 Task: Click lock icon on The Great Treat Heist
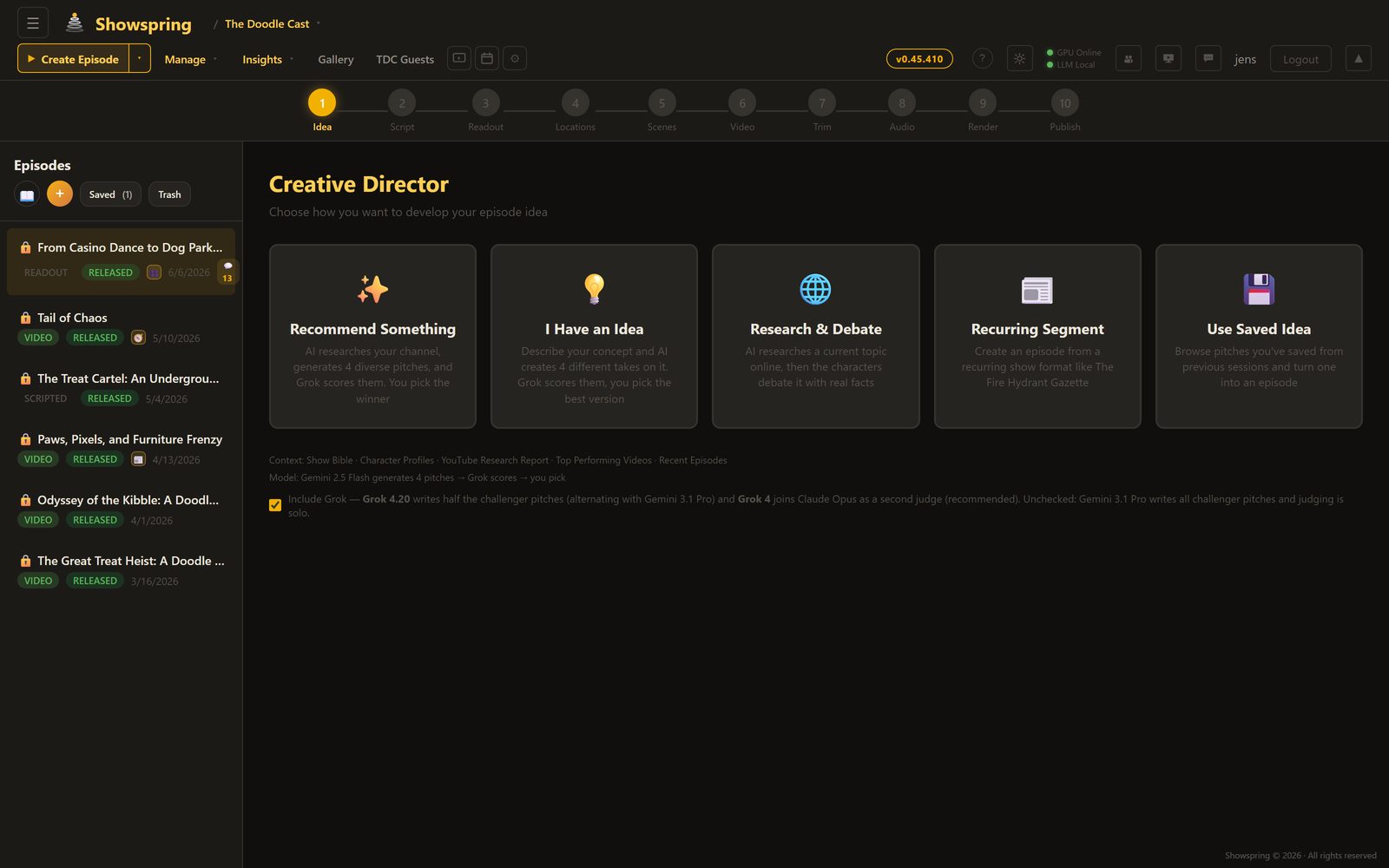[x=25, y=561]
